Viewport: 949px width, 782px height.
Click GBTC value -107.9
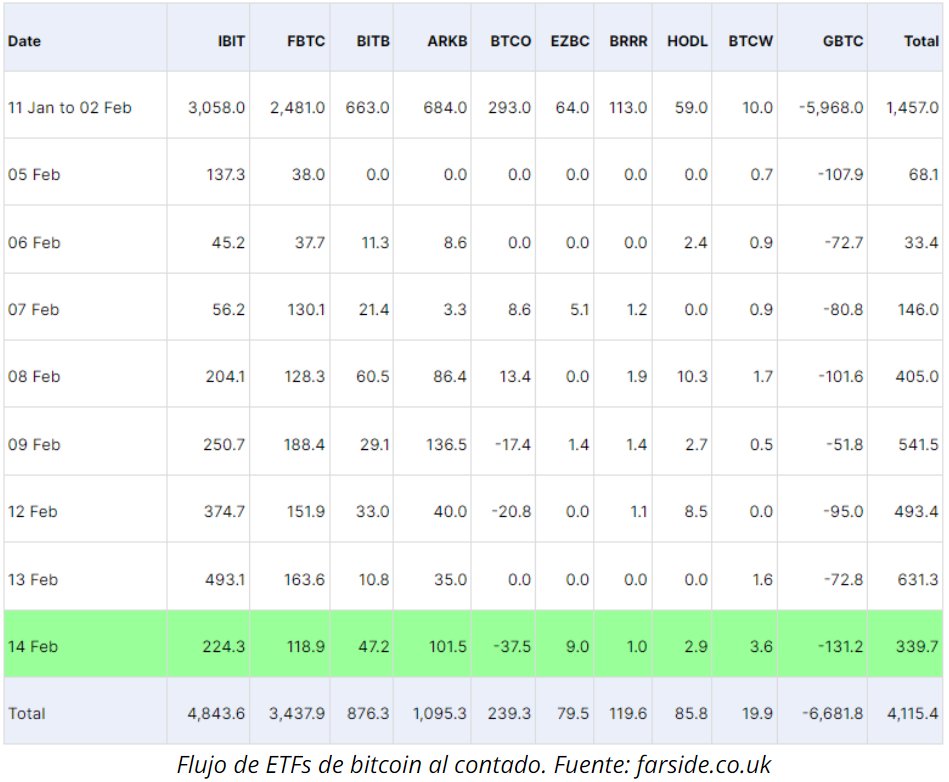click(841, 175)
